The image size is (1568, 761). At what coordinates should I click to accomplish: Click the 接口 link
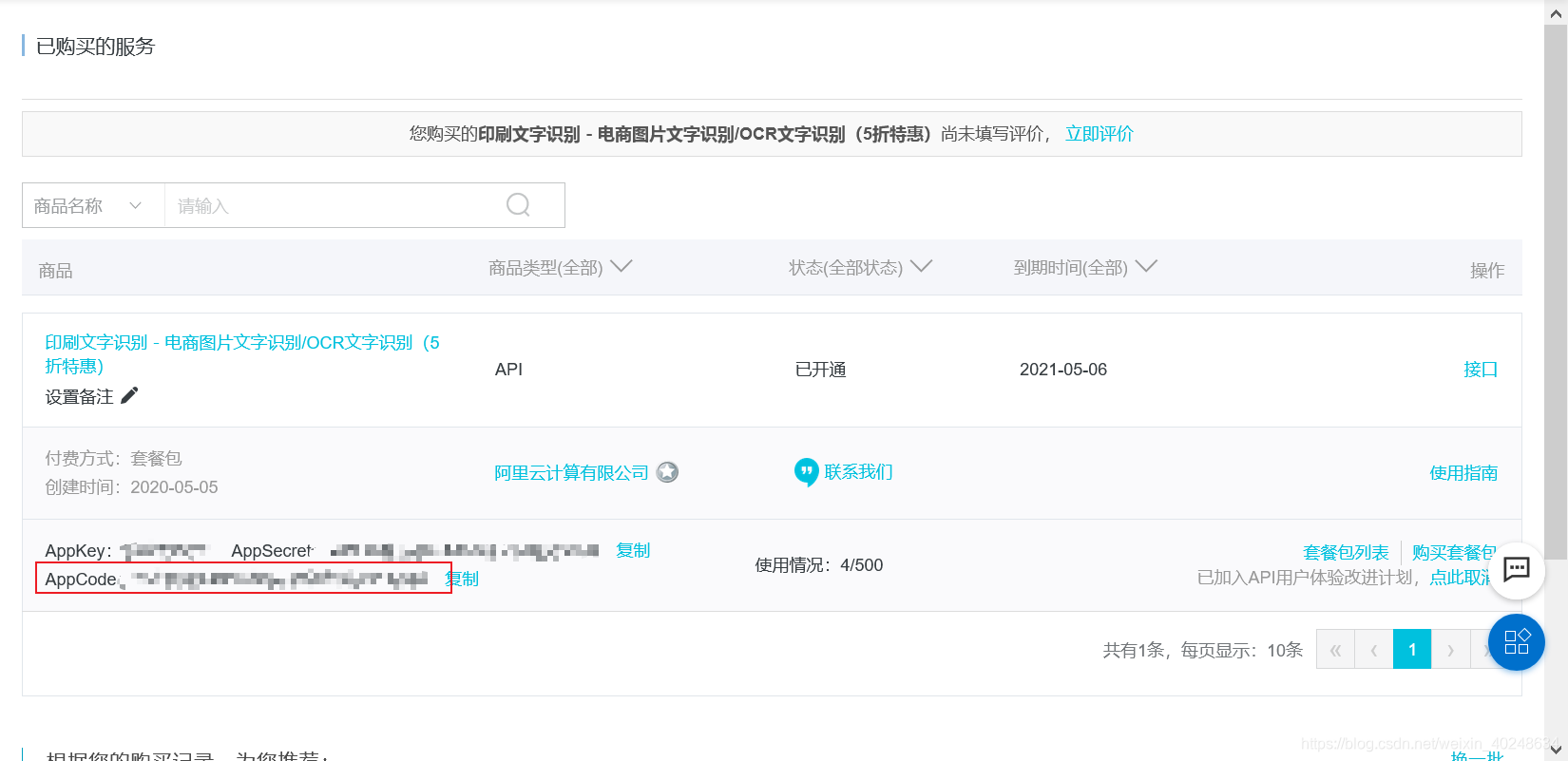pyautogui.click(x=1481, y=370)
